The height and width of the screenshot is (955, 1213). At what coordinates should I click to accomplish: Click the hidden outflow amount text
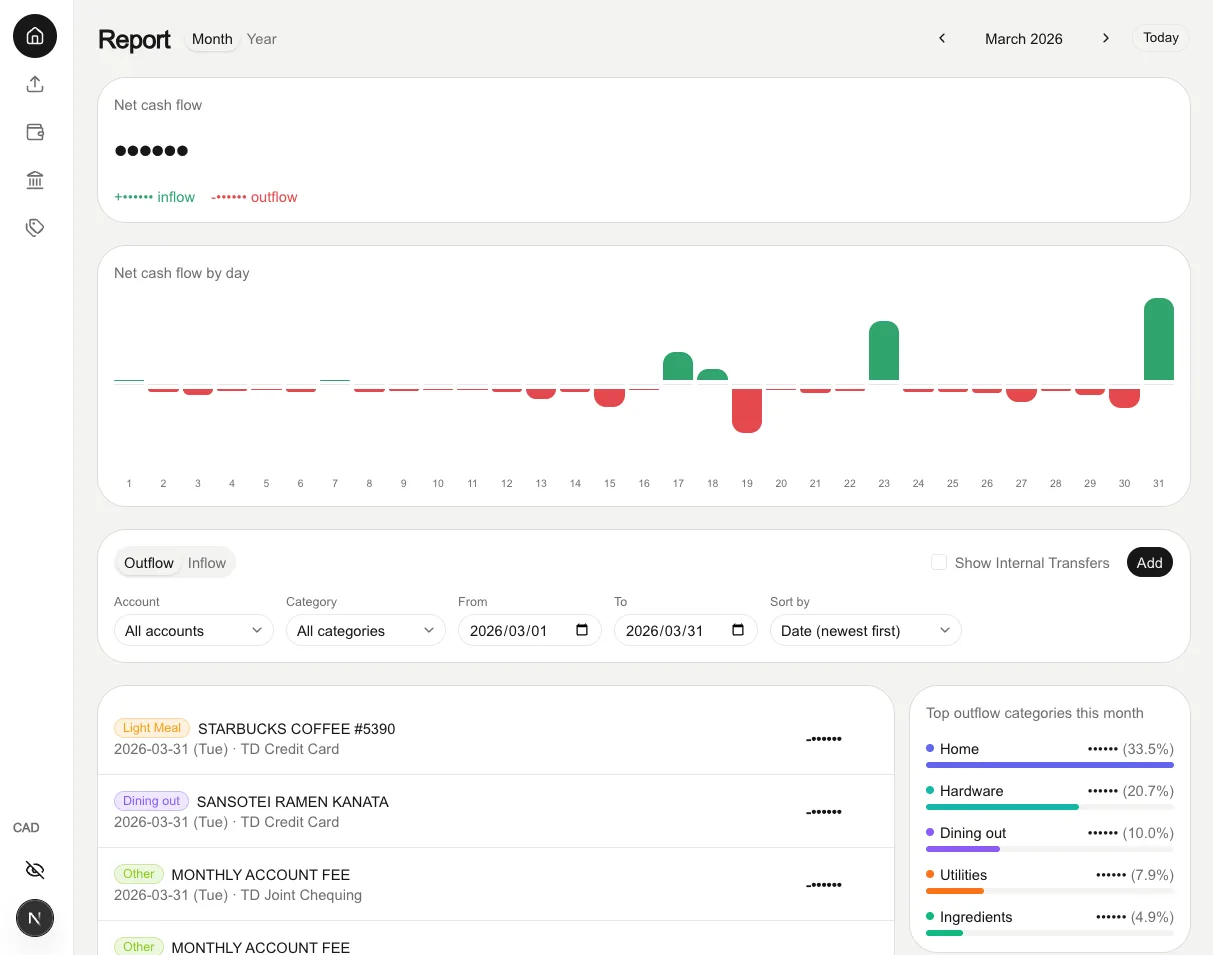pos(254,197)
